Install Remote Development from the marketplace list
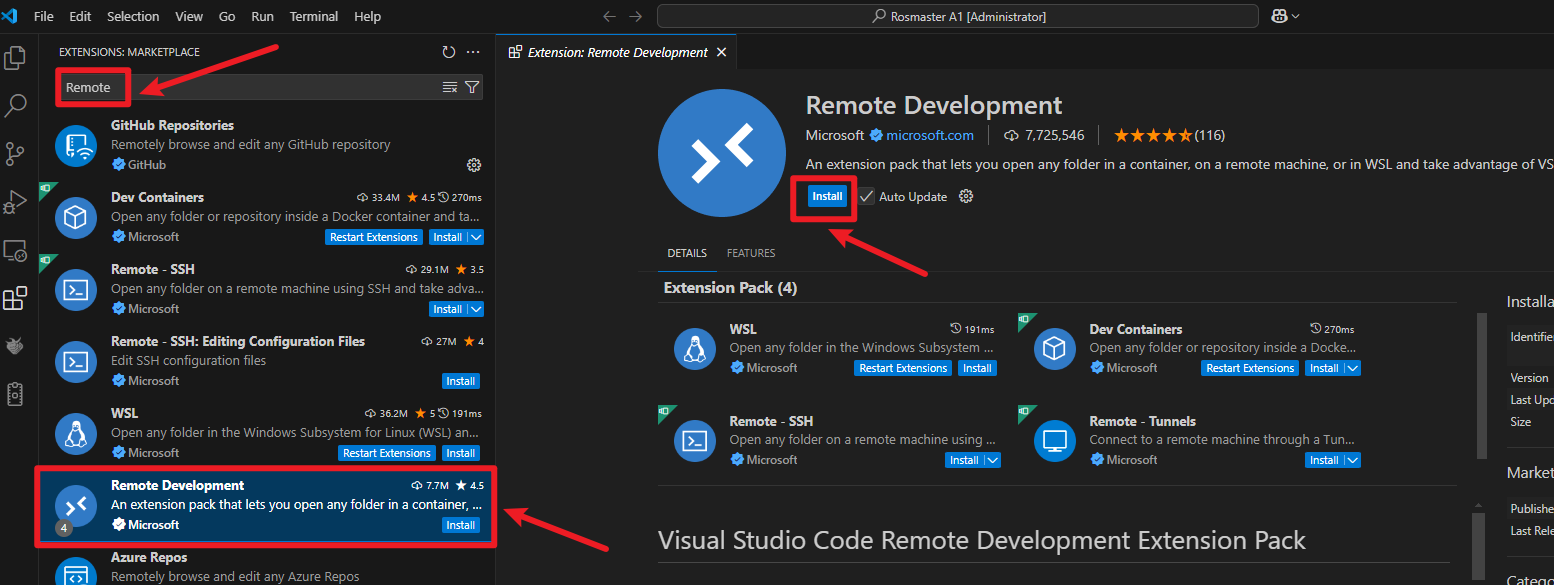This screenshot has width=1554, height=585. tap(461, 525)
